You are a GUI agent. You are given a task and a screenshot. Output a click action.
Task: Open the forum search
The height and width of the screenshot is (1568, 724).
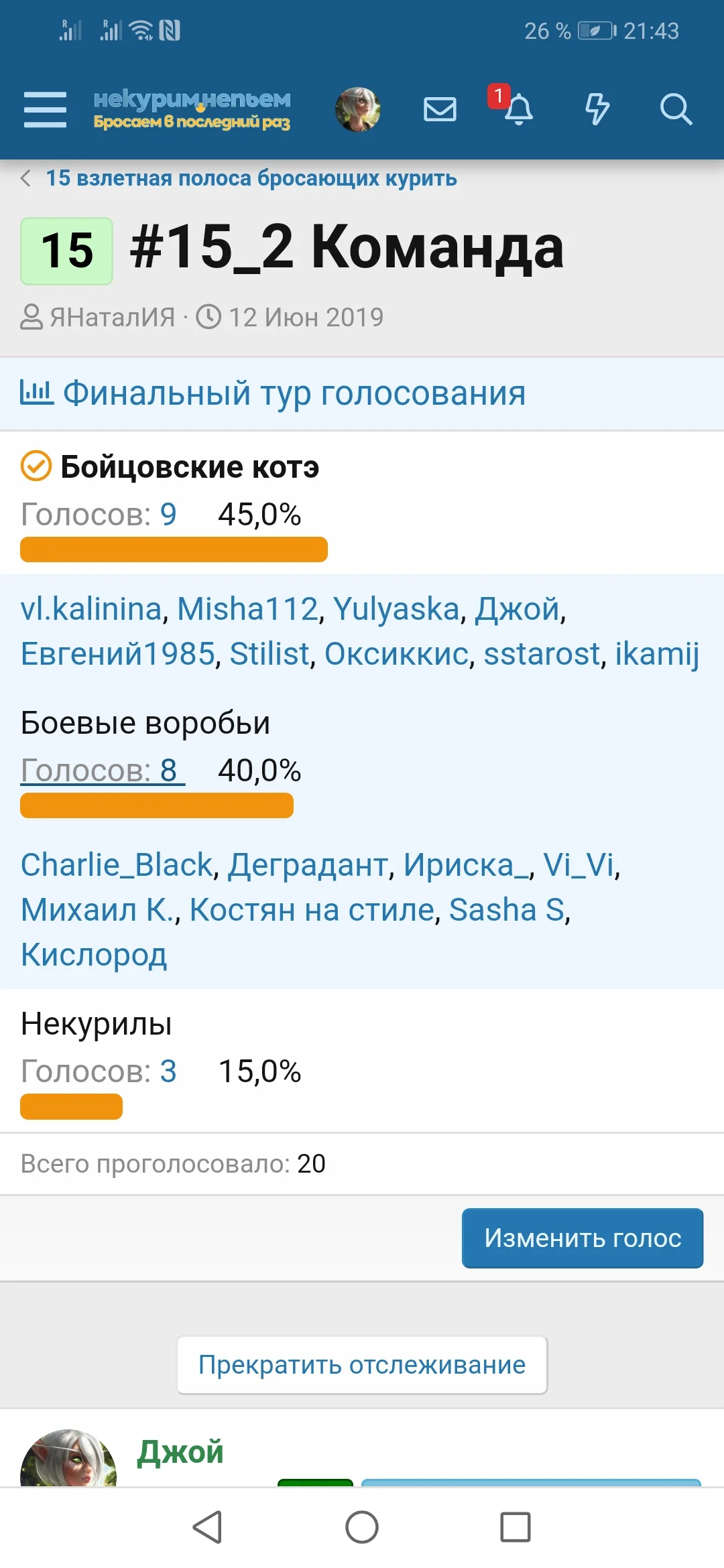click(x=675, y=109)
